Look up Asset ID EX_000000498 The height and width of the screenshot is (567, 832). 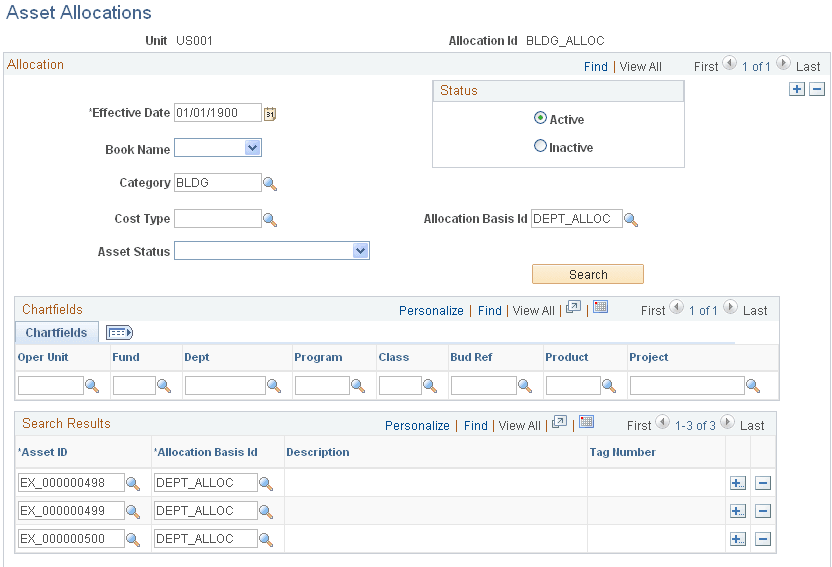pyautogui.click(x=133, y=483)
